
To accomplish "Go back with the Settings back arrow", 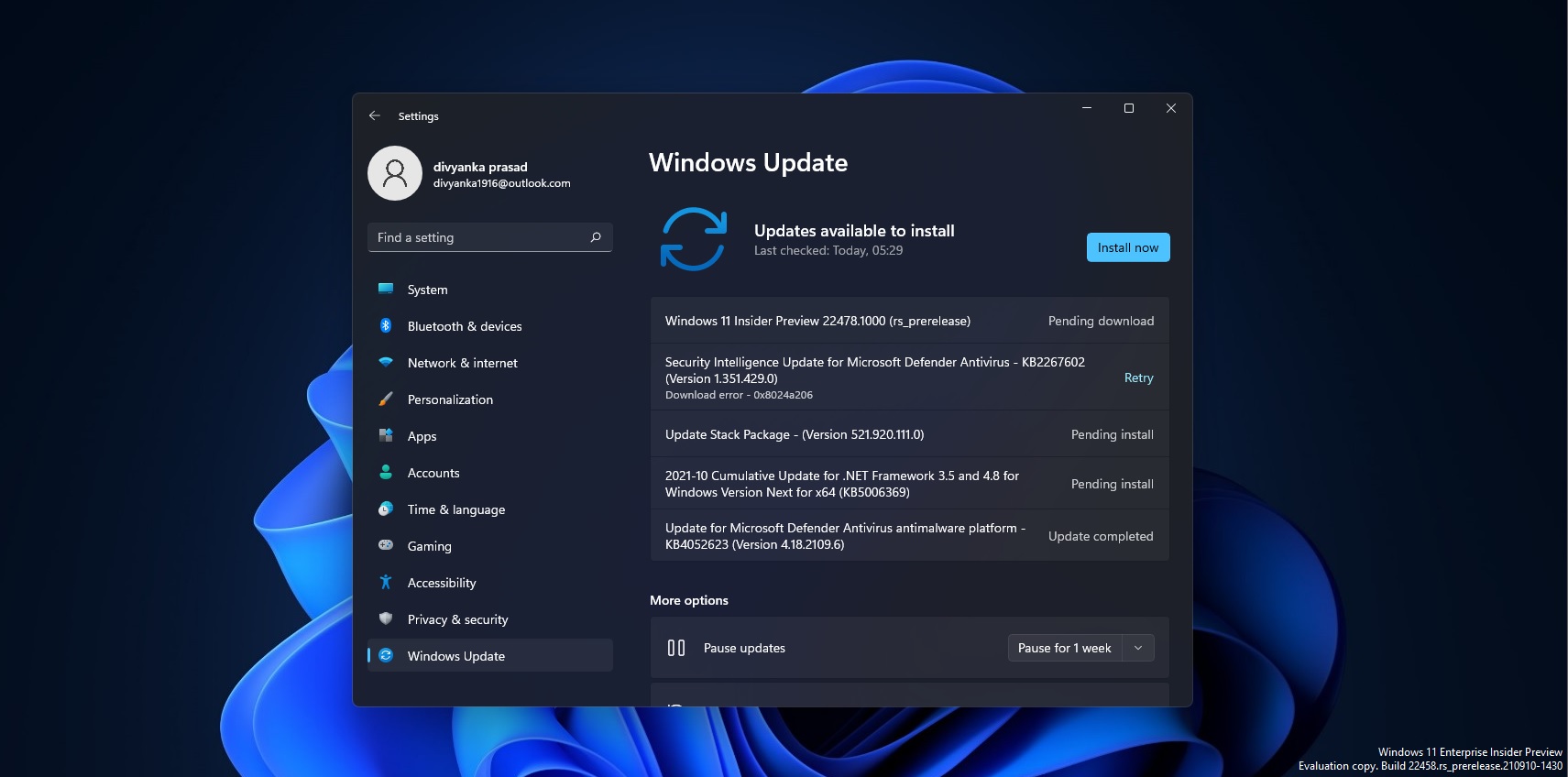I will (x=374, y=115).
